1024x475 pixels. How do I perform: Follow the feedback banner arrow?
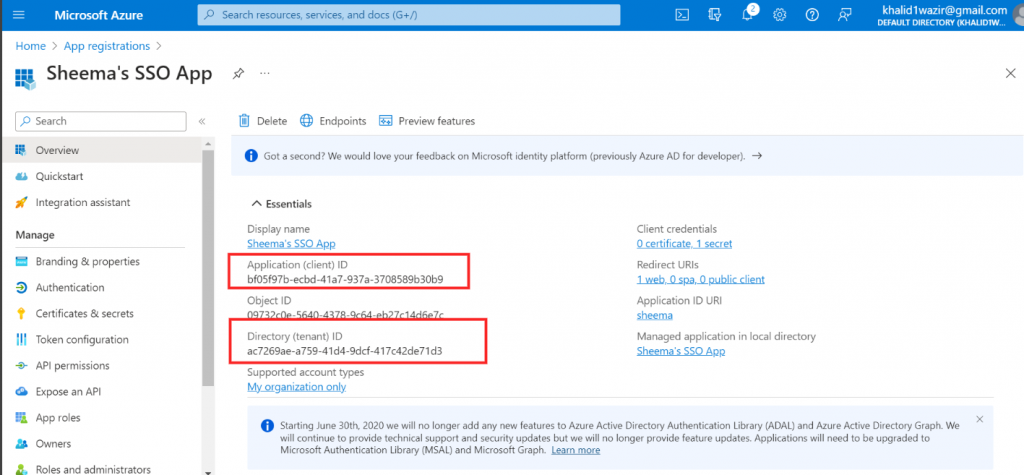coord(757,156)
